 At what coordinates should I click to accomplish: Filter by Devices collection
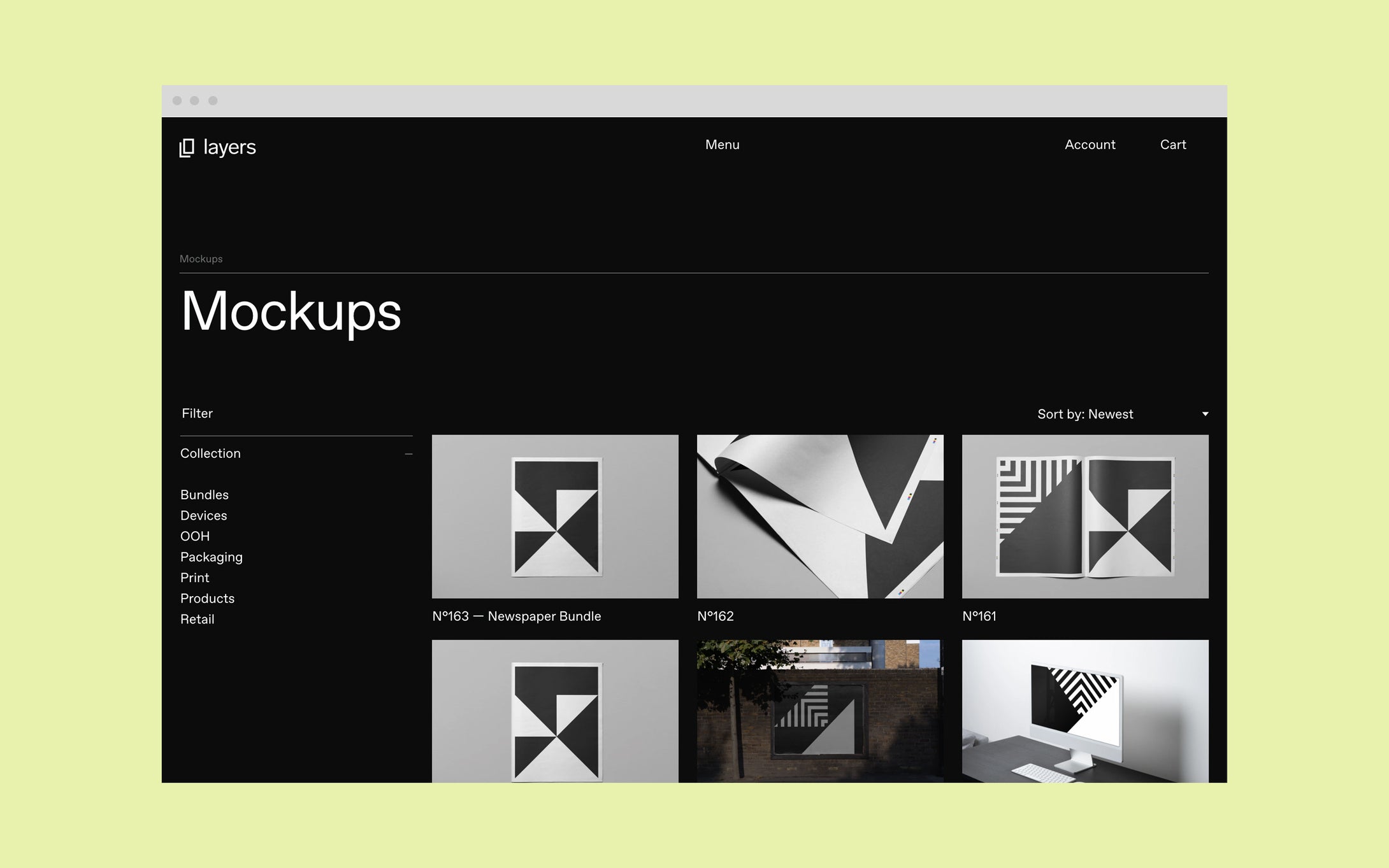click(x=203, y=515)
